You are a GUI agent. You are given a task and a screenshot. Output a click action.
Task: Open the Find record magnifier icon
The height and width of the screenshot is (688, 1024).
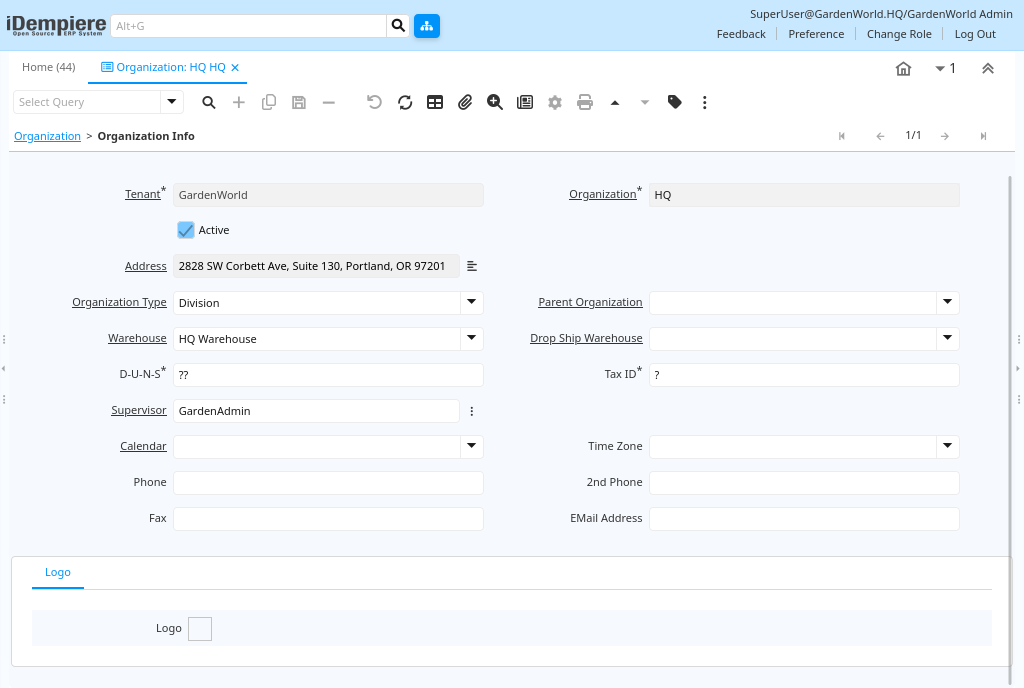pyautogui.click(x=209, y=102)
